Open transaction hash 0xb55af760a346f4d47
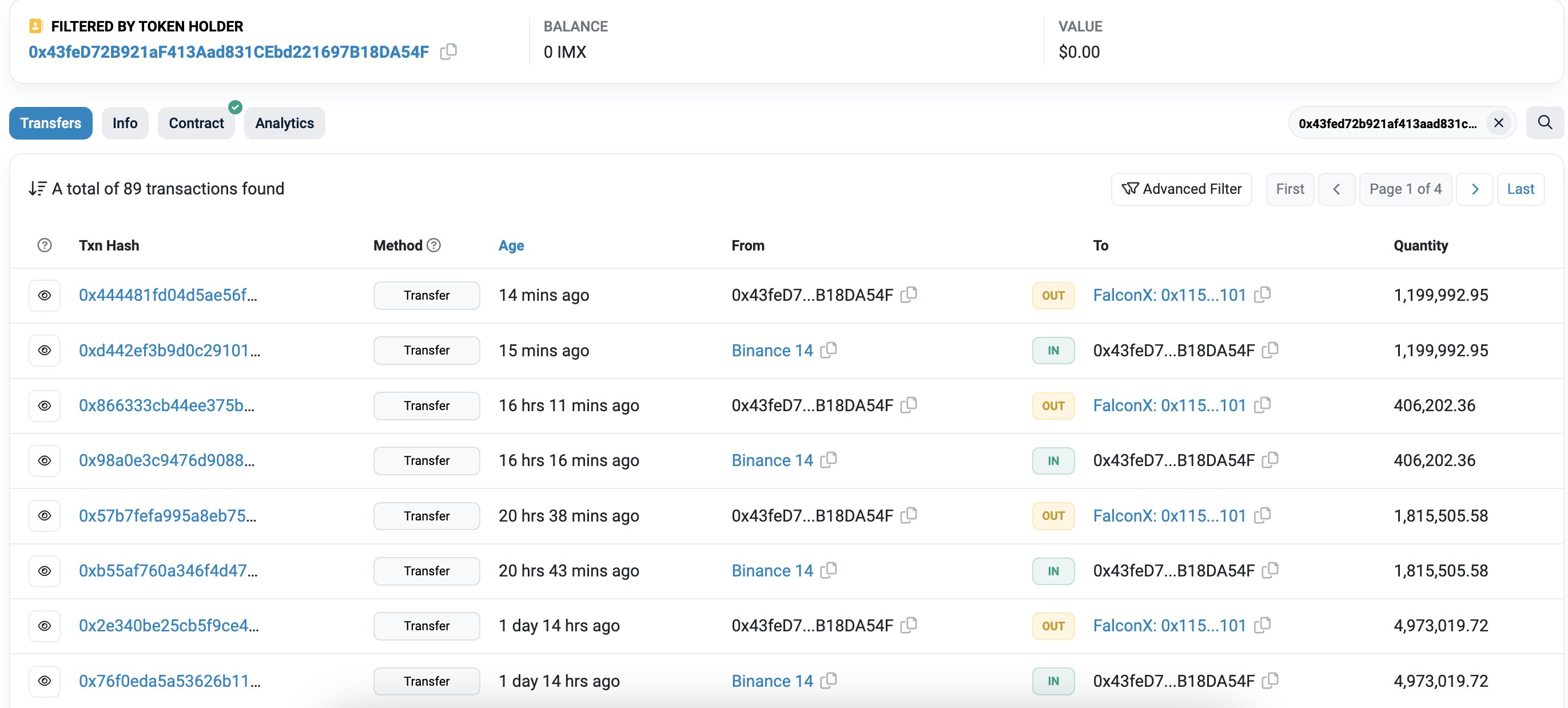The height and width of the screenshot is (708, 1568). point(168,571)
